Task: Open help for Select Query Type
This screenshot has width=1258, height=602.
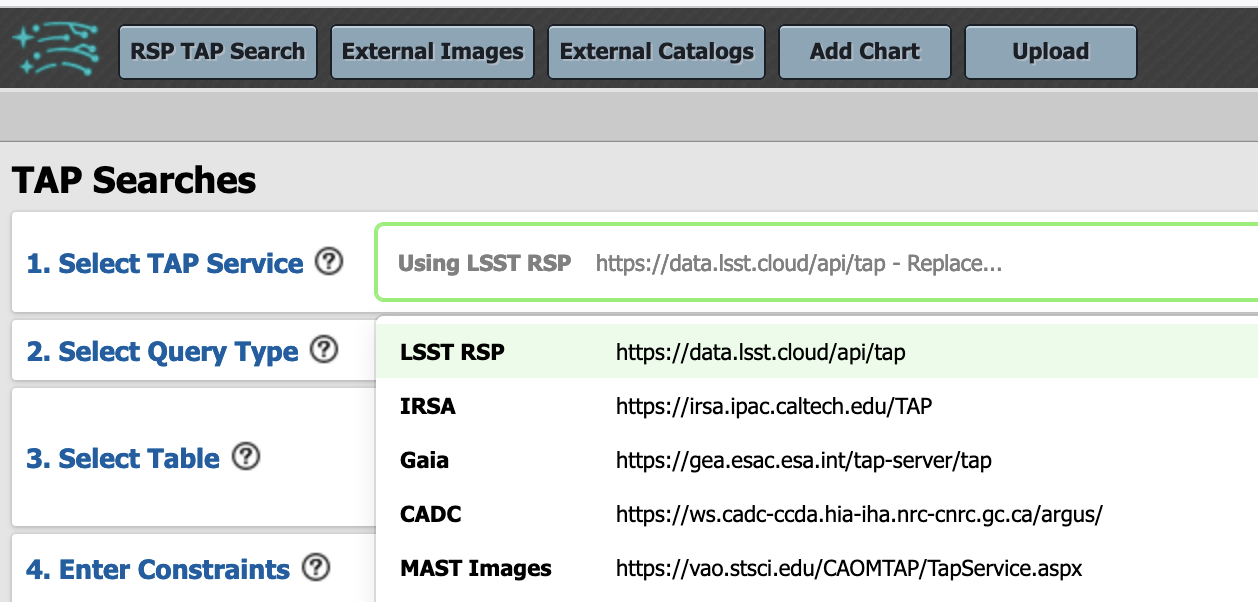Action: point(324,350)
